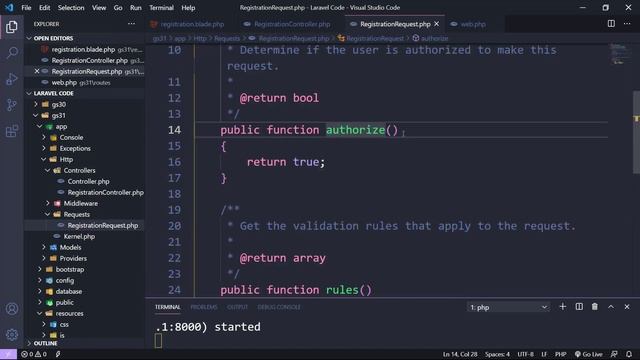Expand the Models folder
Viewport: 640px width, 360px height.
coord(70,247)
